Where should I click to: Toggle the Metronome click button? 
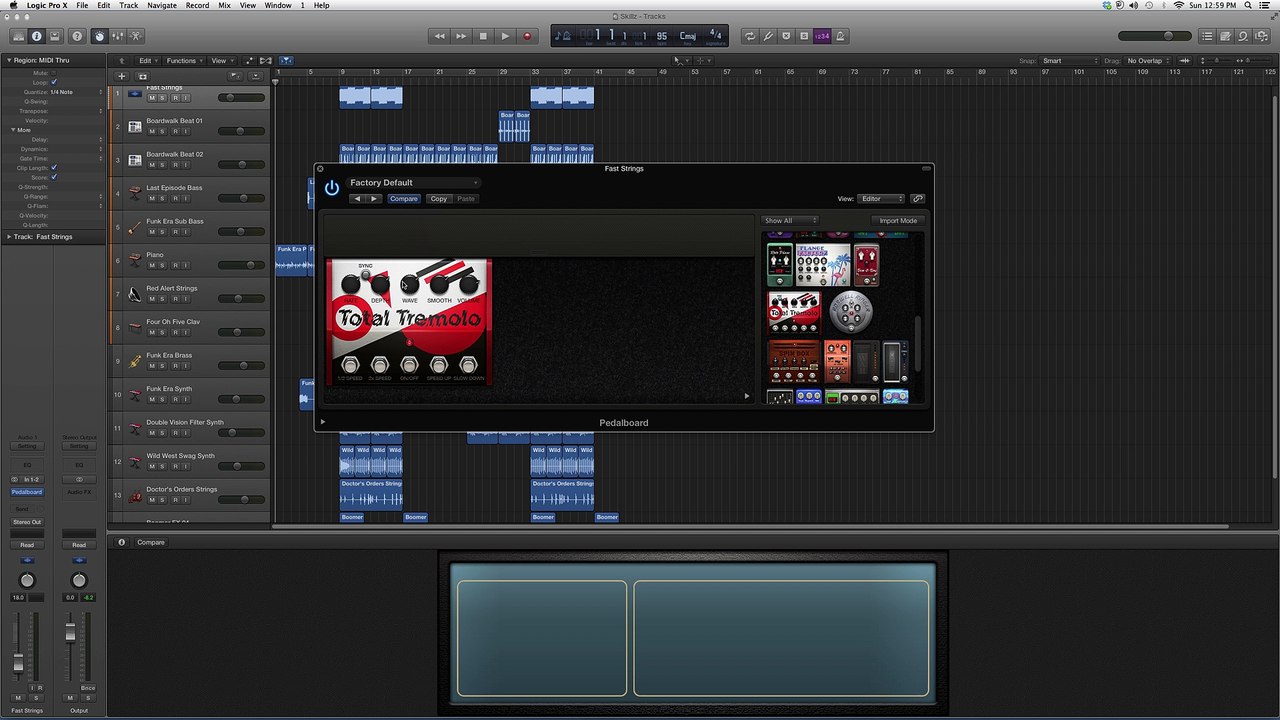pos(841,36)
